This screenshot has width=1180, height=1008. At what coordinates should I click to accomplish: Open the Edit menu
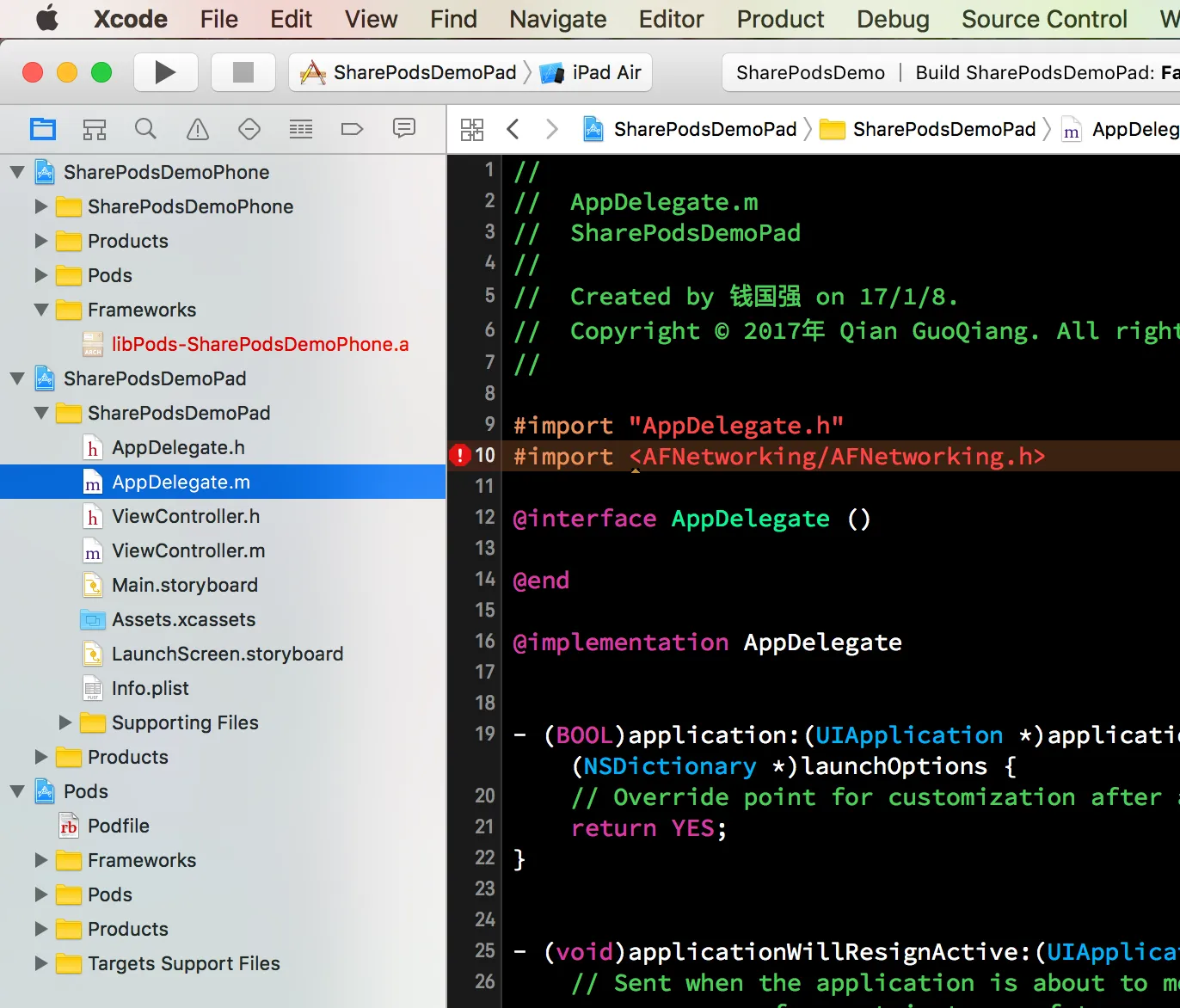292,19
